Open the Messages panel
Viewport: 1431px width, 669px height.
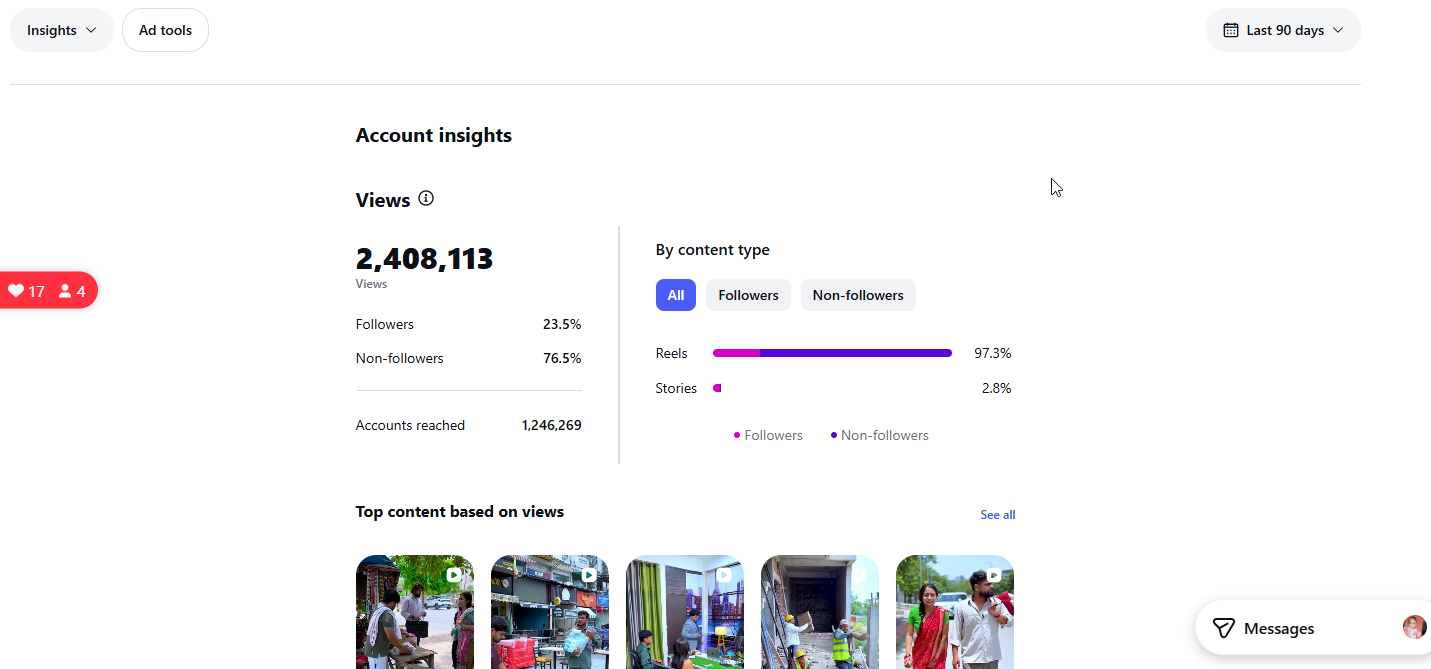(1313, 628)
